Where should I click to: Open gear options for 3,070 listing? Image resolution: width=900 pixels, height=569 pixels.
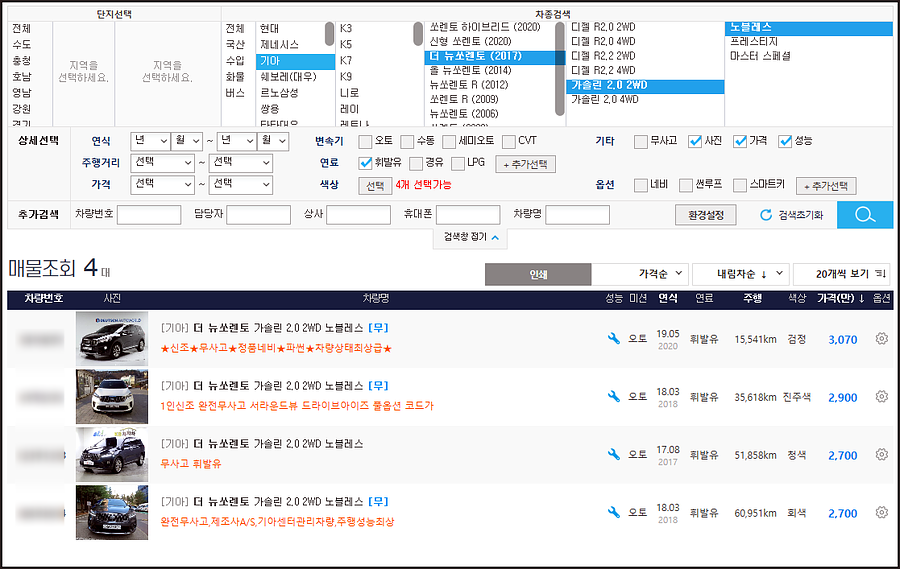pos(882,339)
